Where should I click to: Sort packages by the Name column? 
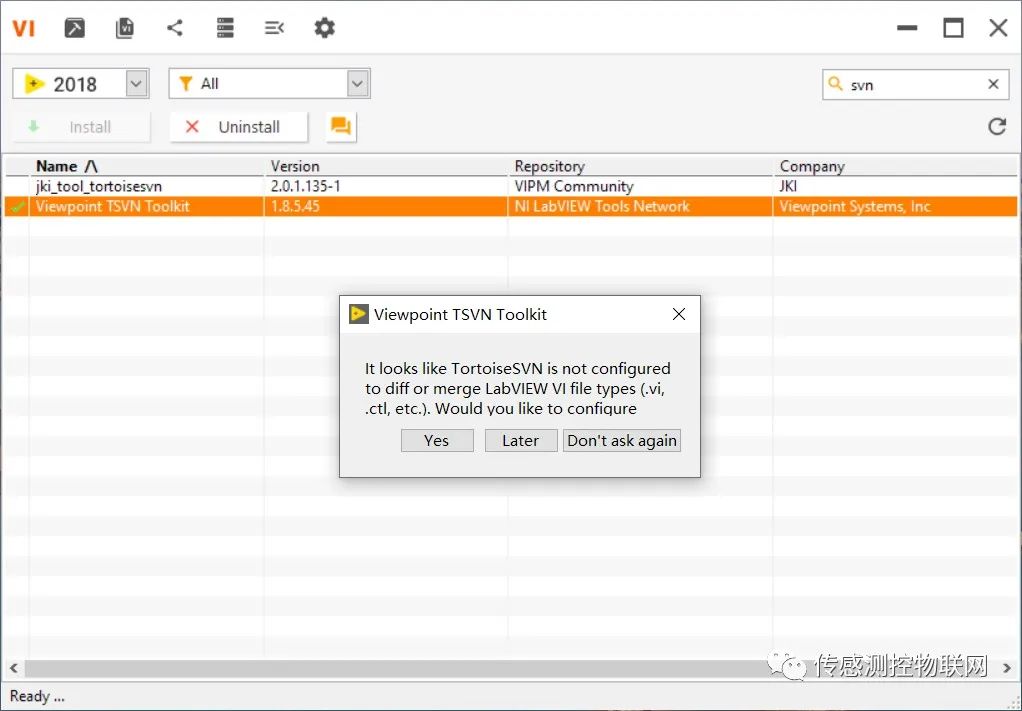pyautogui.click(x=67, y=166)
